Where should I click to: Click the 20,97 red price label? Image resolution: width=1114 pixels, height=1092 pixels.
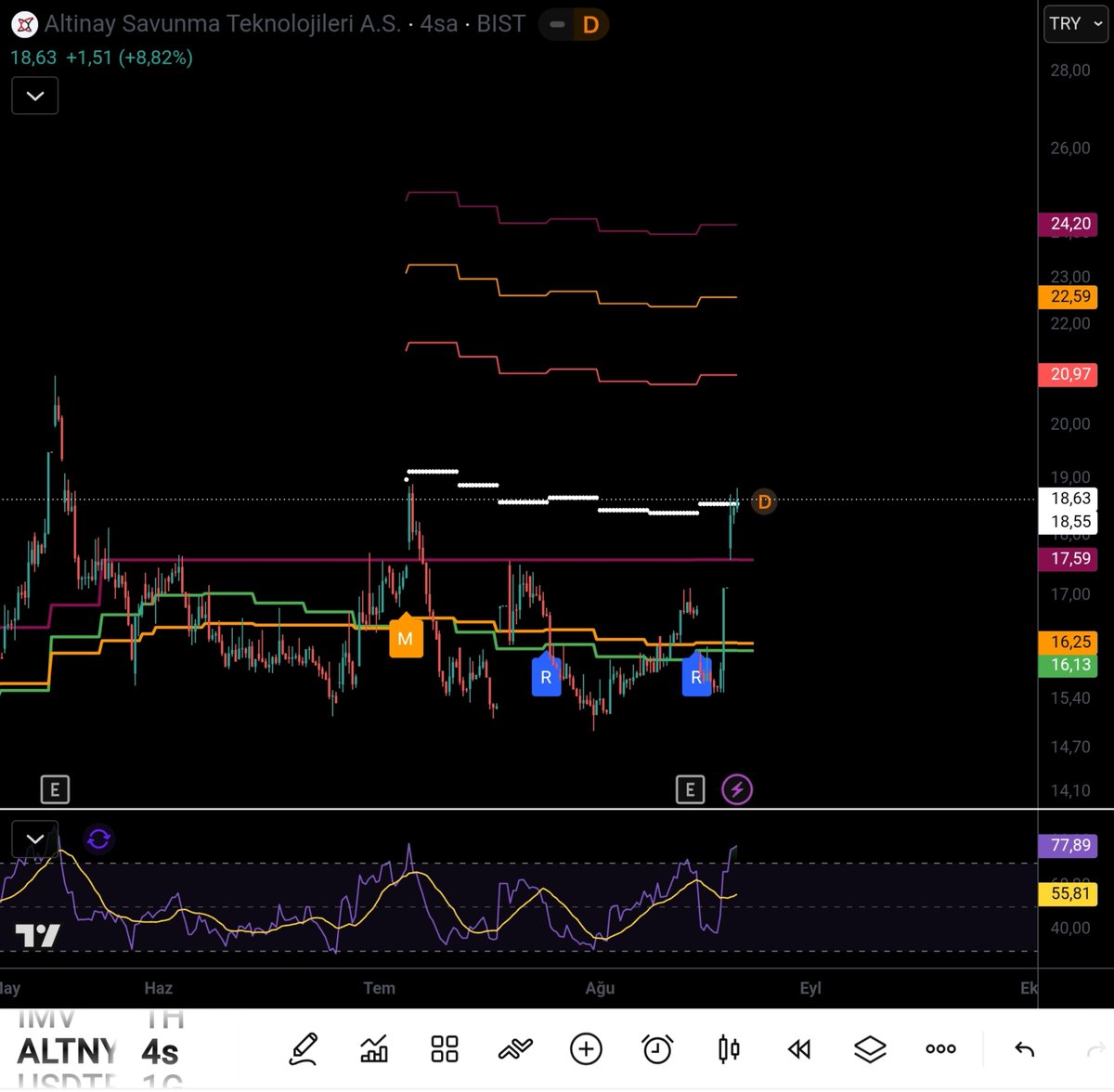click(x=1069, y=374)
